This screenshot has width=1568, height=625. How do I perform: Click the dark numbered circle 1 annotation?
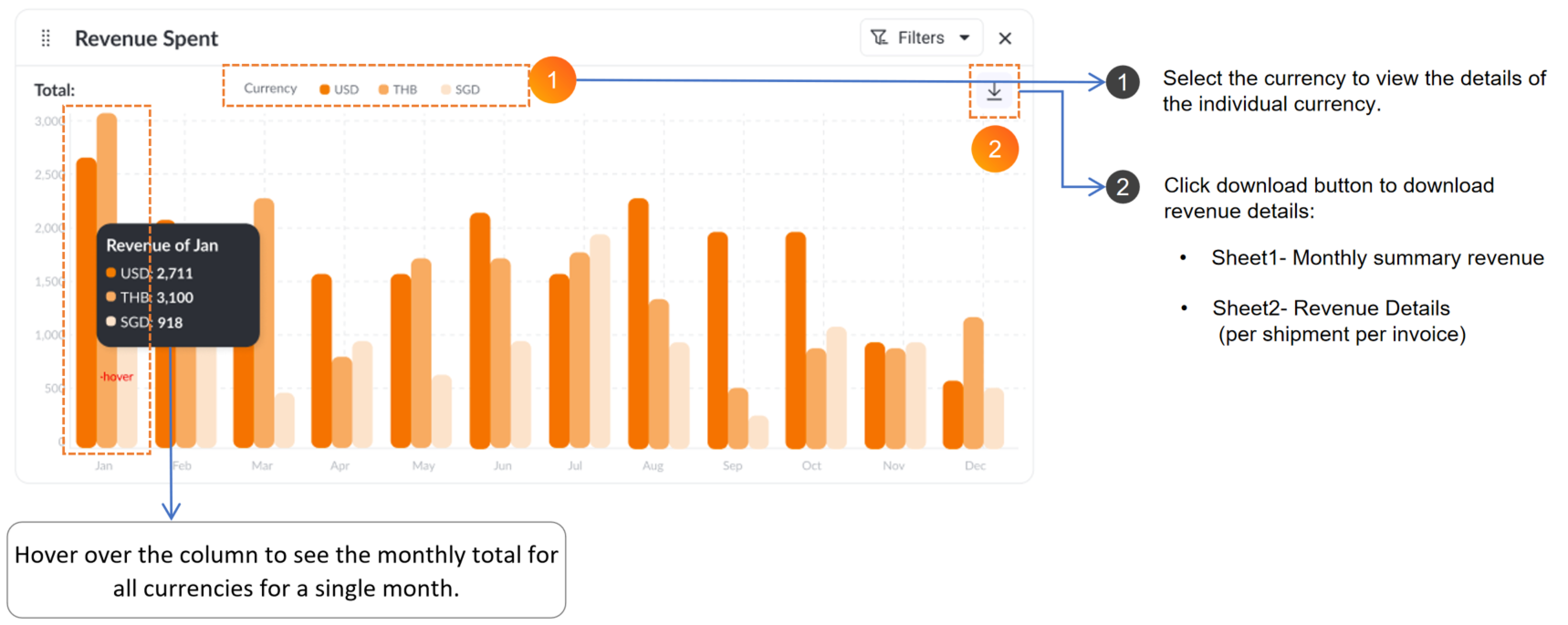coord(1123,82)
